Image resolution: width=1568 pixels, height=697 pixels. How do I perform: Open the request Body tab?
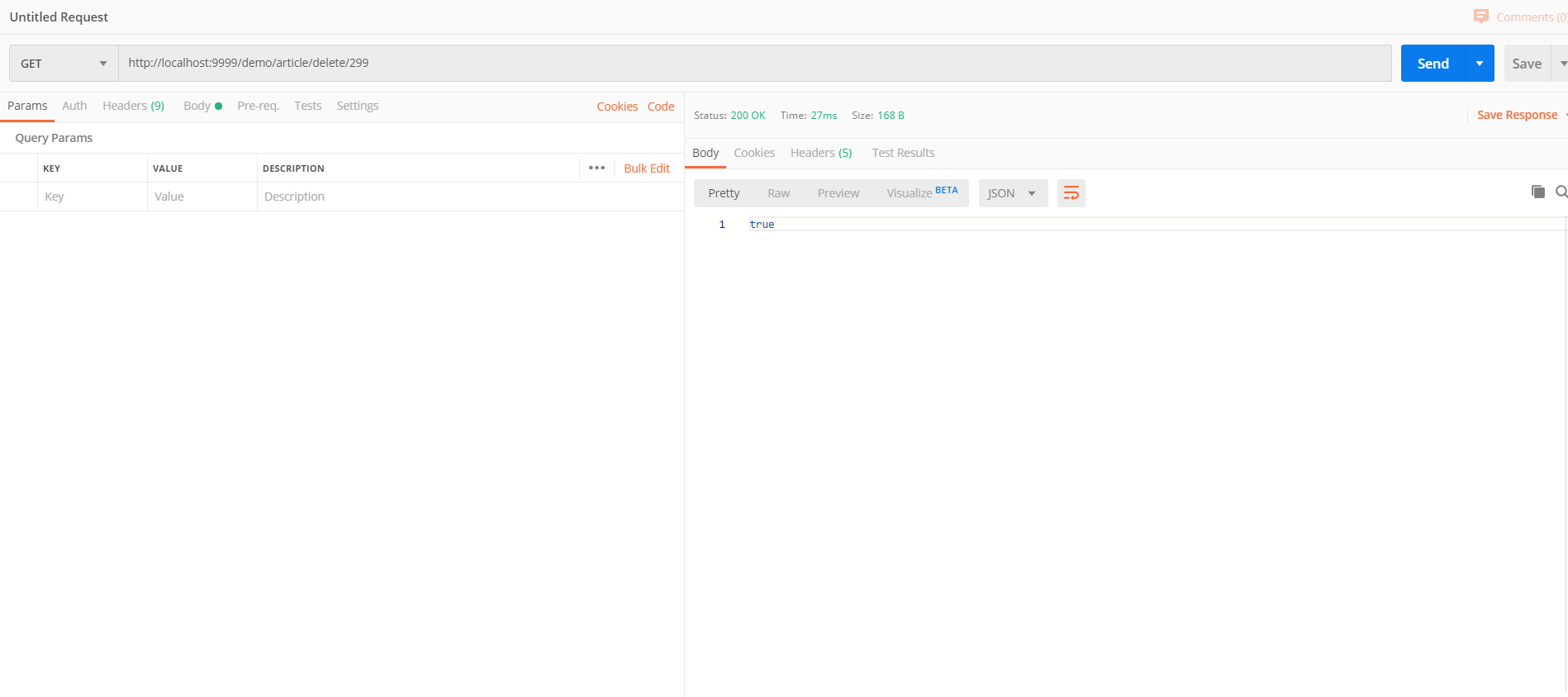202,106
